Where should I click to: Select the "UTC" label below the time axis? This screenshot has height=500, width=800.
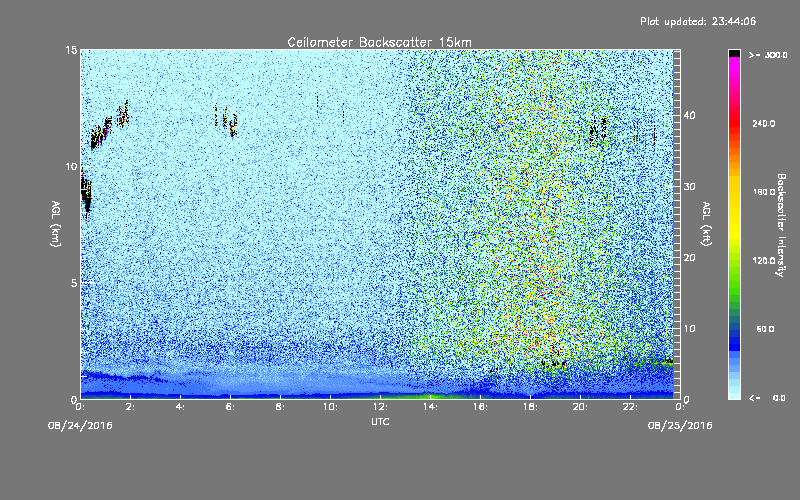[380, 421]
